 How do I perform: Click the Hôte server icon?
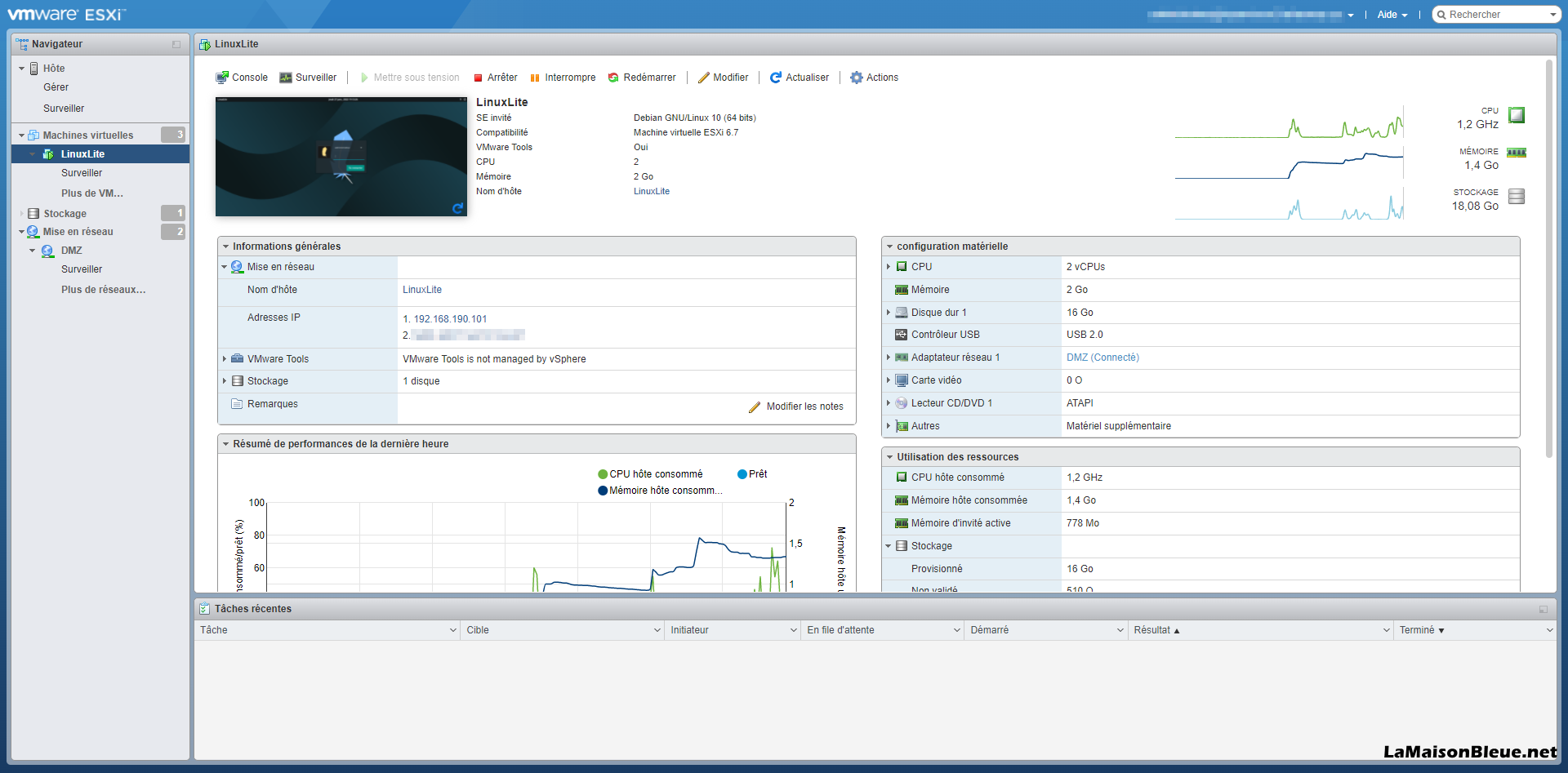(34, 69)
